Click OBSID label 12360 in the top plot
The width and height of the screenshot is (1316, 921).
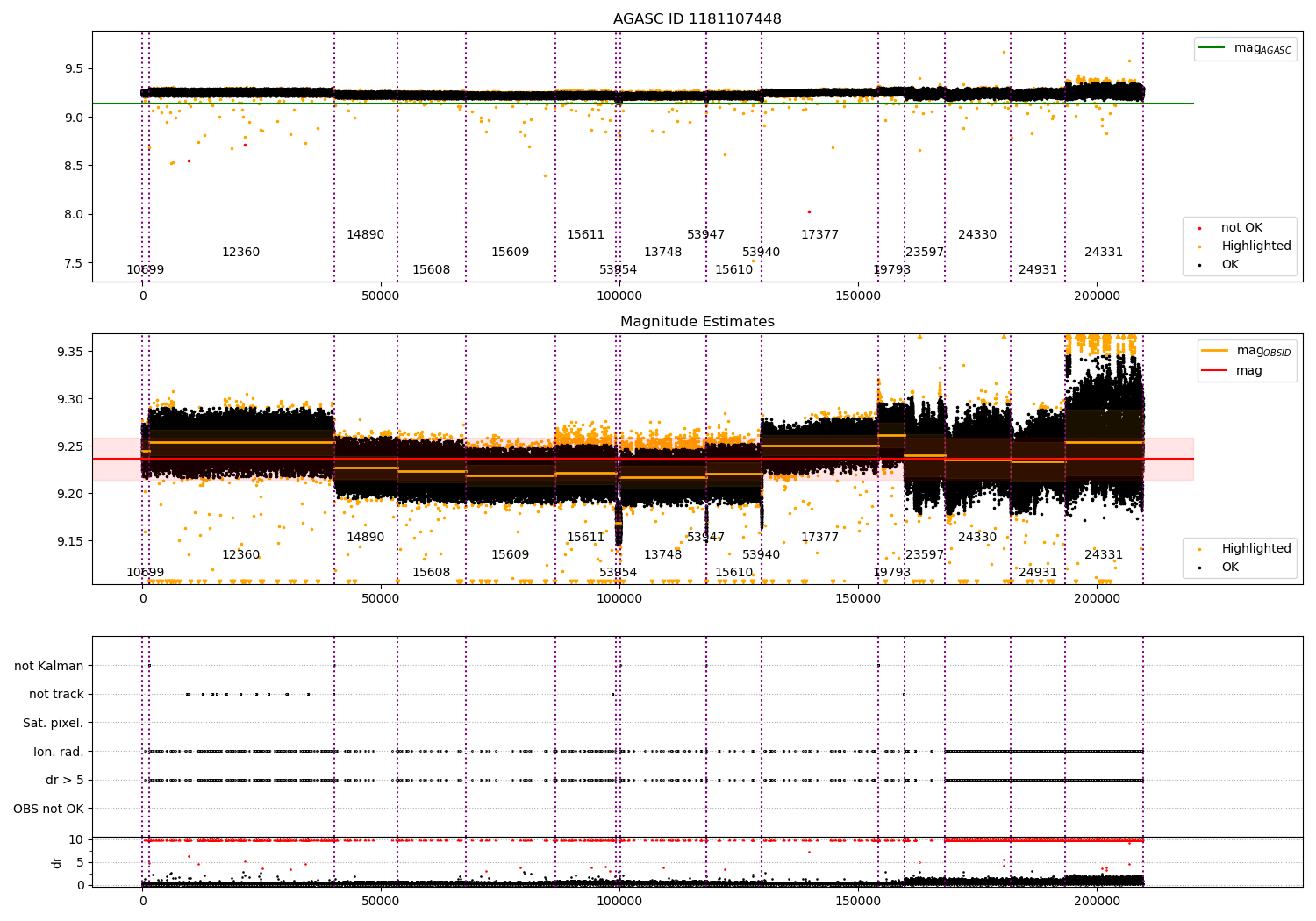pyautogui.click(x=240, y=253)
